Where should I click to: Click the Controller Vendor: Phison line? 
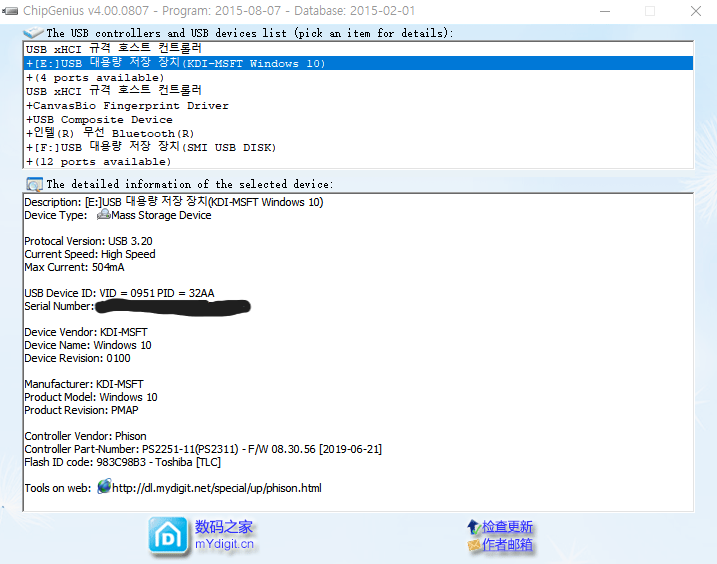(86, 436)
